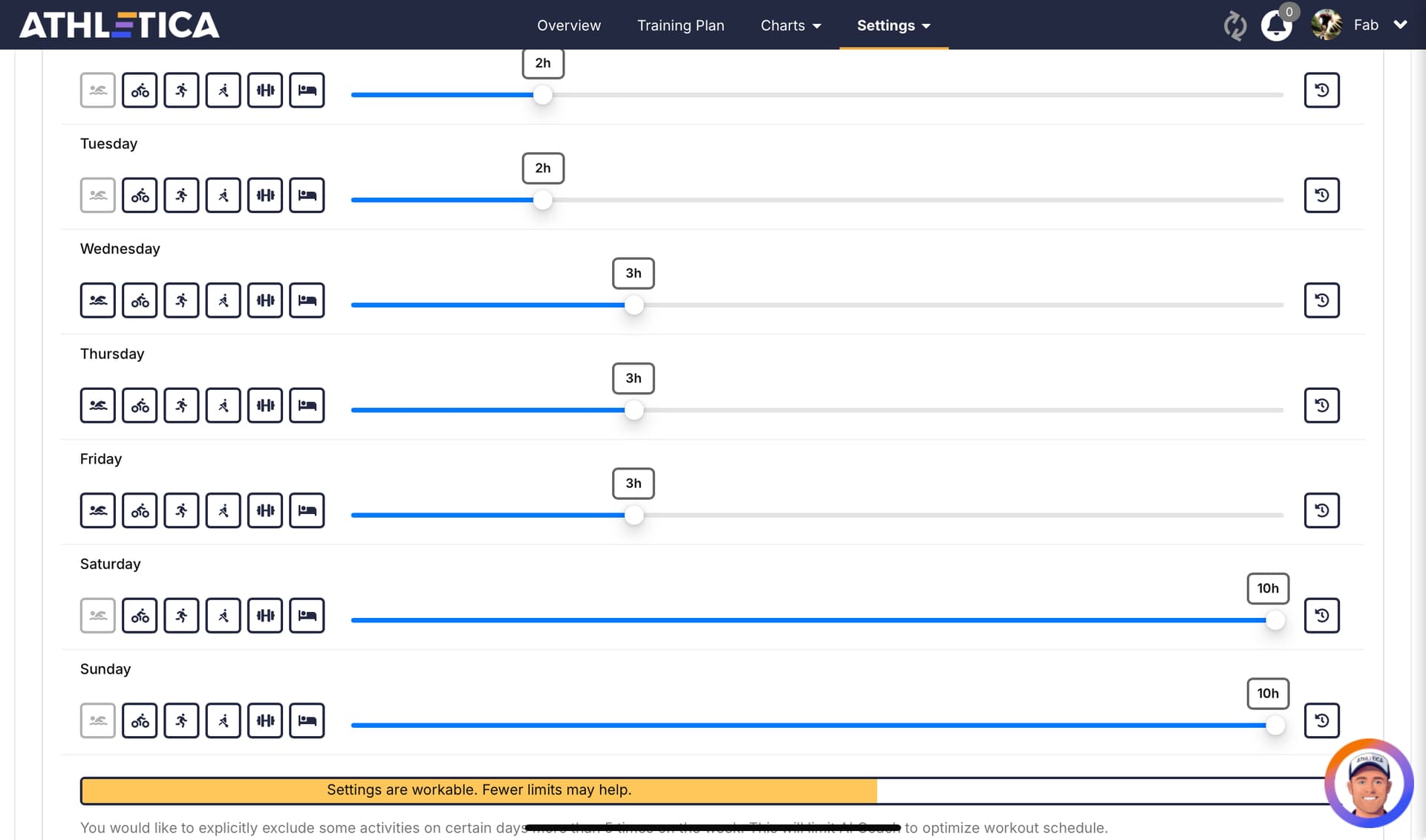
Task: Reset Tuesday's time limit with history icon
Action: pyautogui.click(x=1321, y=195)
